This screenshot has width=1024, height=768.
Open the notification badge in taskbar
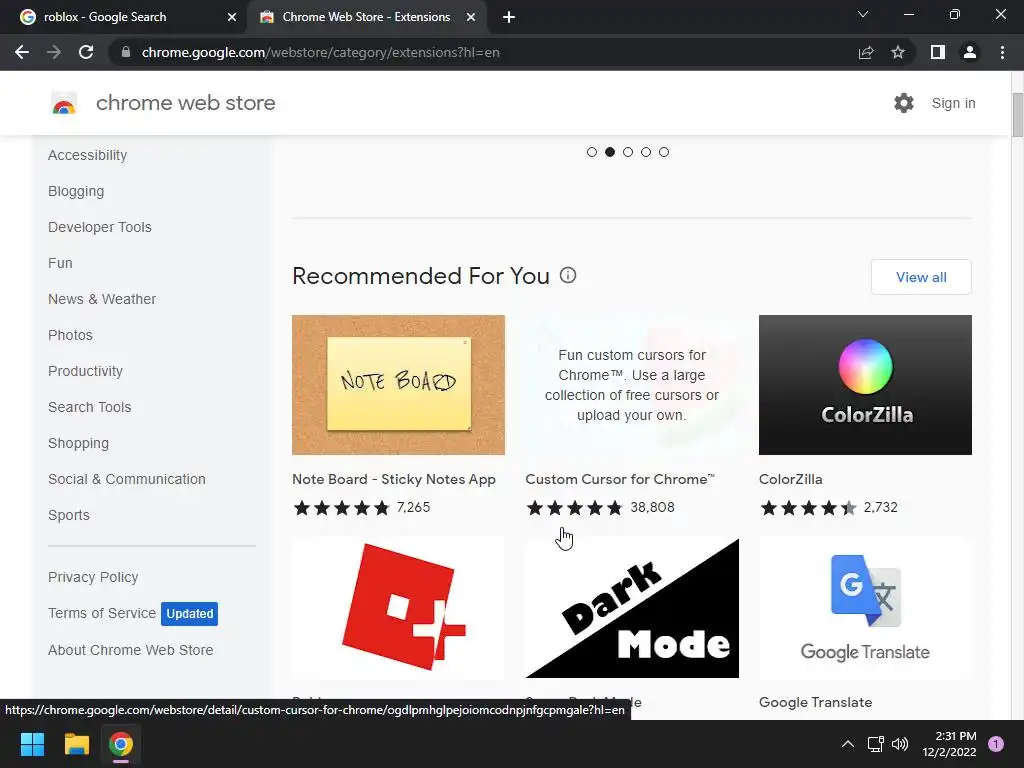[996, 744]
